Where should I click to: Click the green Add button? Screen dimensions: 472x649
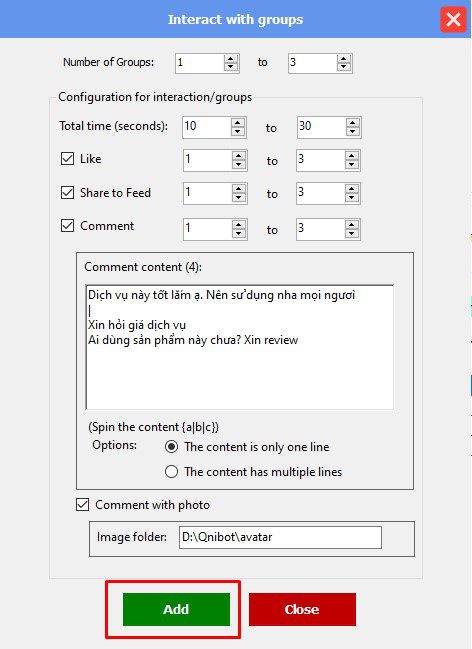click(176, 609)
